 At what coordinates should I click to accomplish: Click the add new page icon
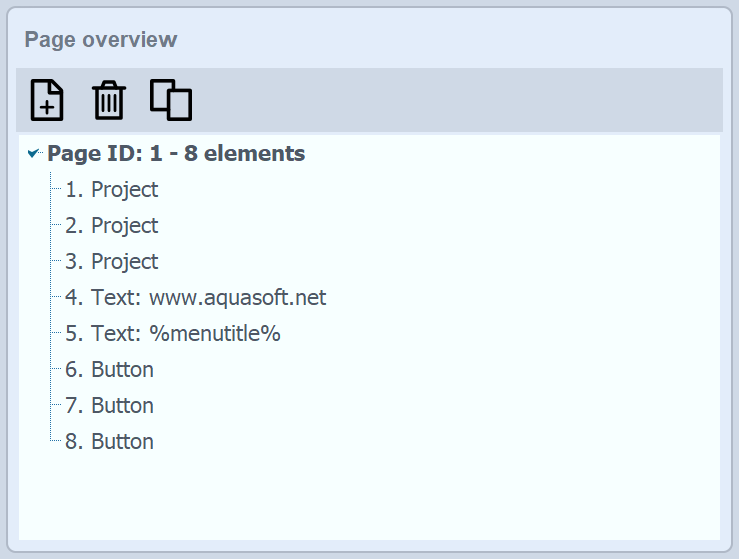pos(47,100)
